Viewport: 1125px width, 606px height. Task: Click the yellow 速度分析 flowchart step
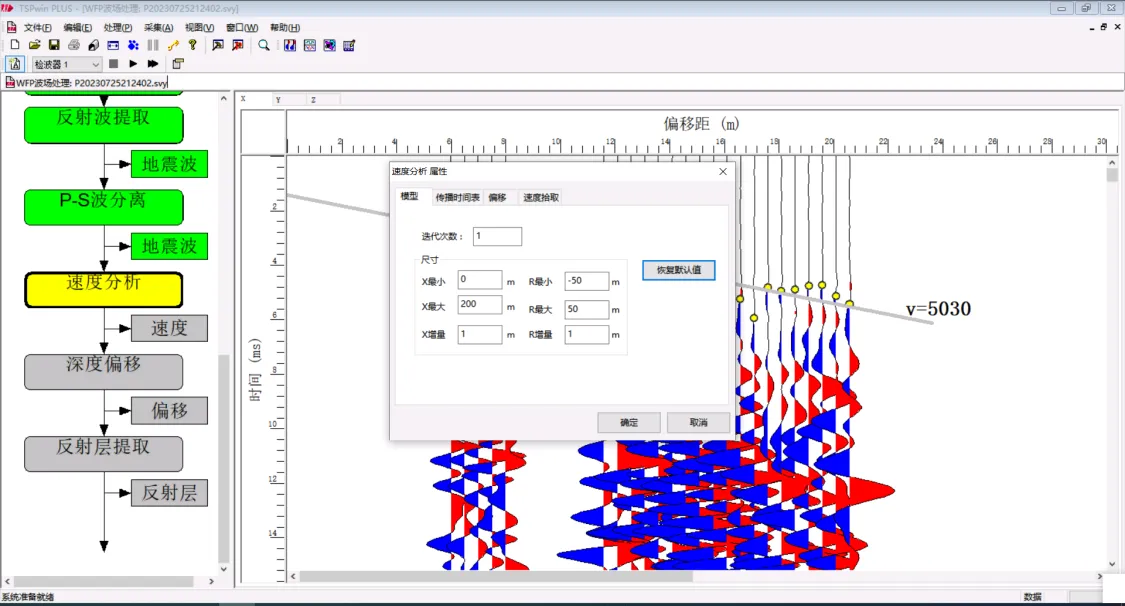[104, 290]
